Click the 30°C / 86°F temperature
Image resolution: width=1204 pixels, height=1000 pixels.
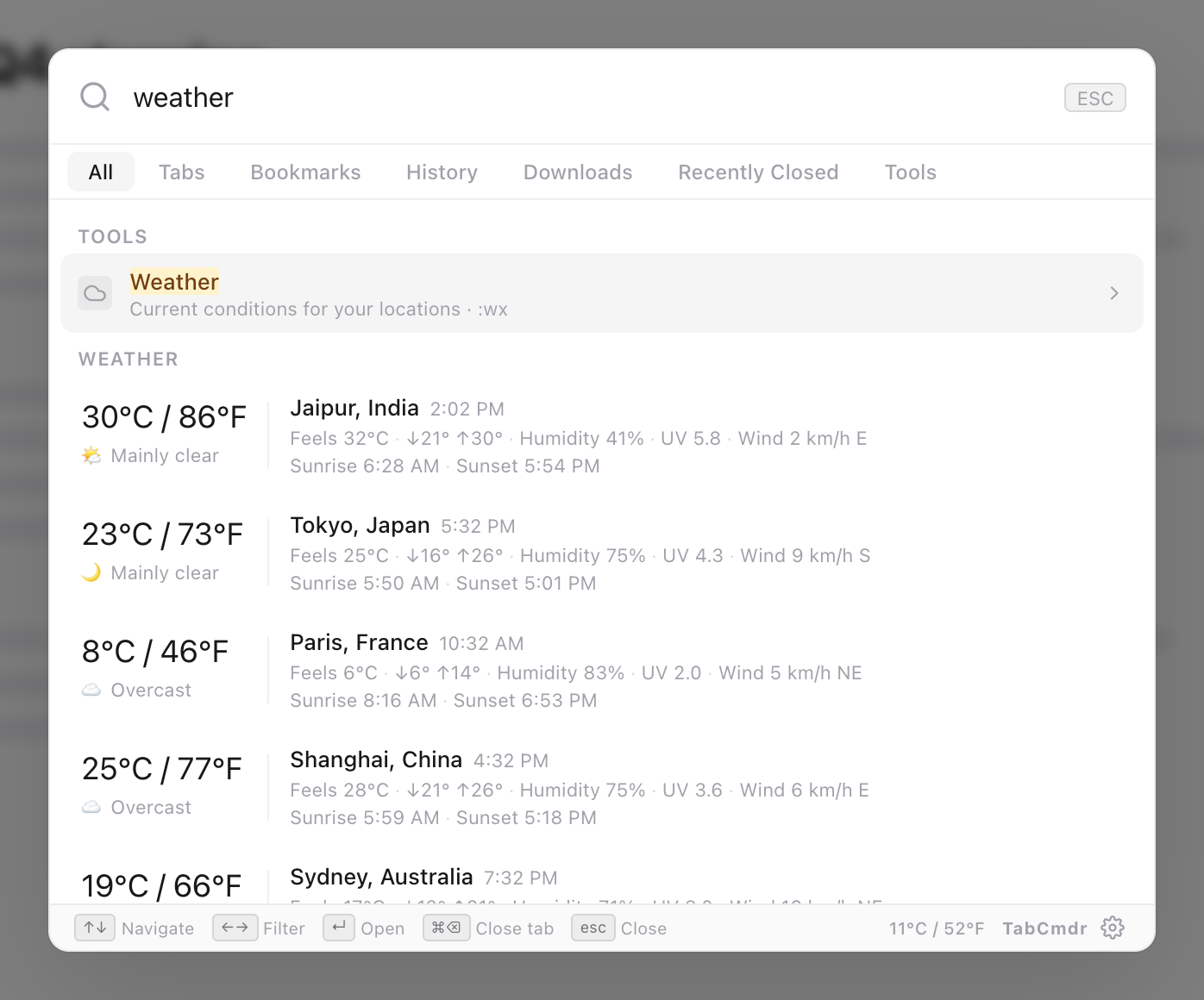point(164,417)
